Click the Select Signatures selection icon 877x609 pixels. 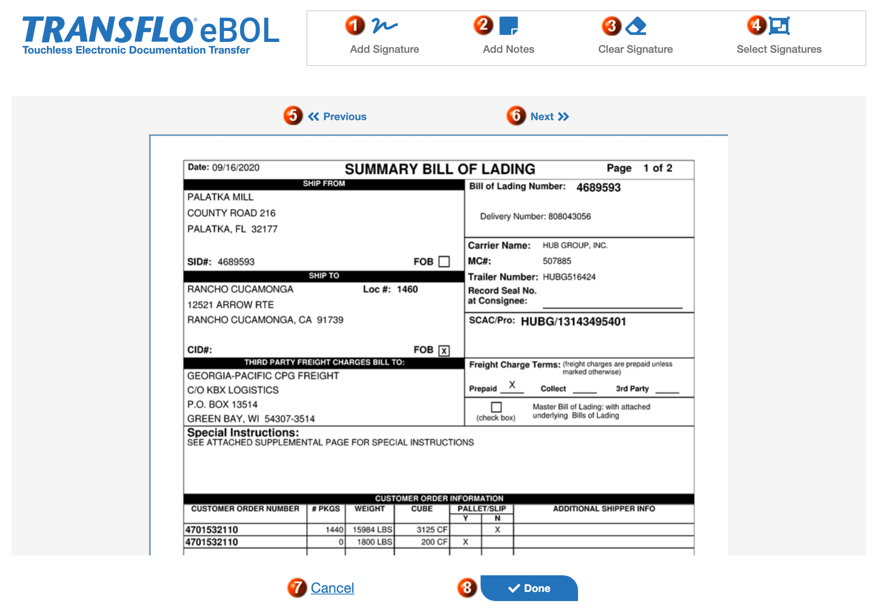[x=779, y=26]
